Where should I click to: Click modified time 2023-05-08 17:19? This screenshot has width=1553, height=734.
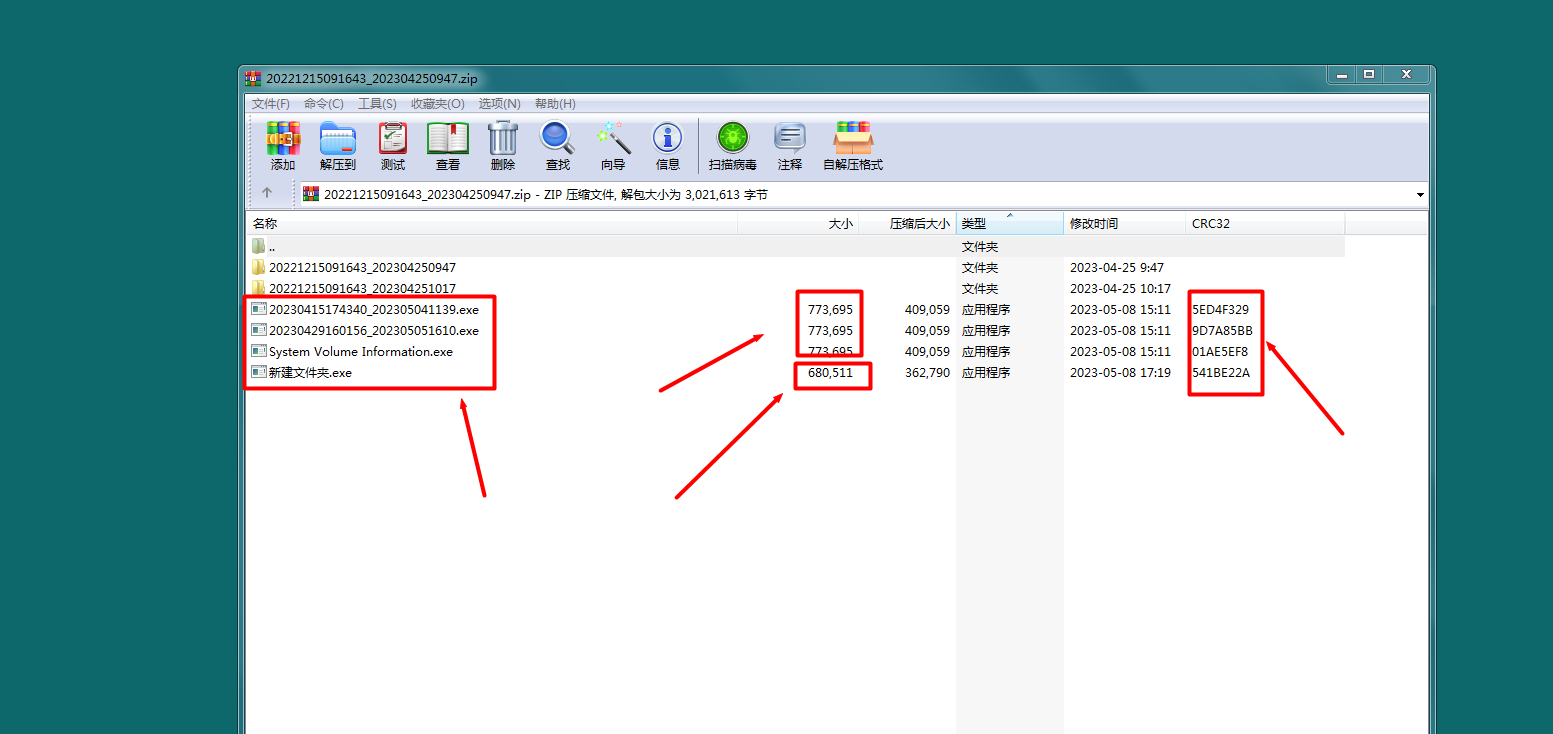[1120, 372]
